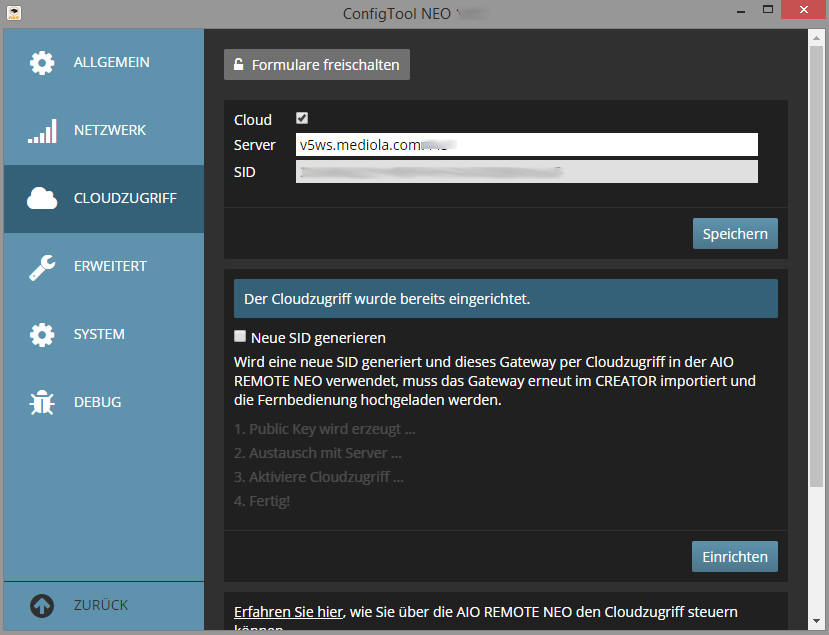829x635 pixels.
Task: Click into the Server input field
Action: click(x=526, y=145)
